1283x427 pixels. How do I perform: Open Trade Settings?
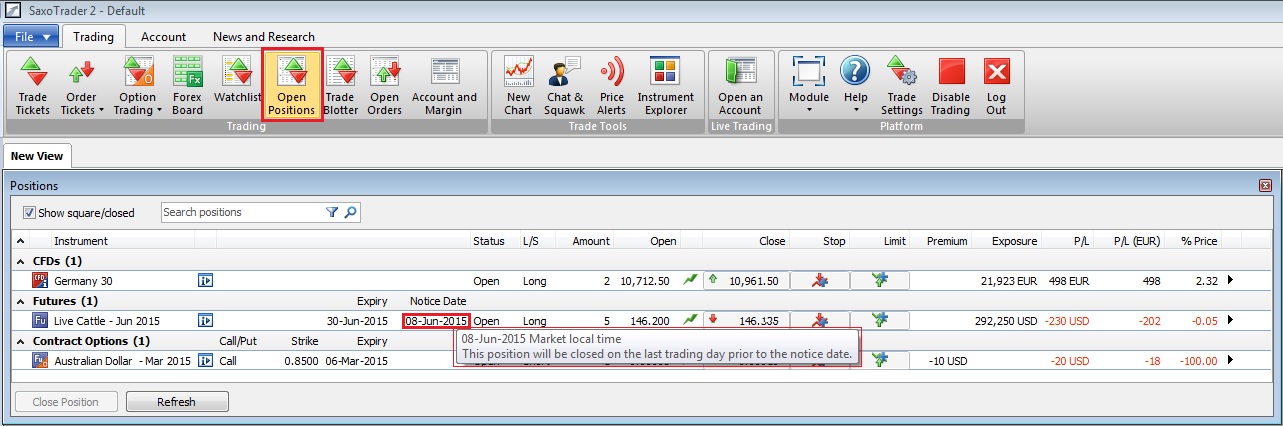click(901, 86)
